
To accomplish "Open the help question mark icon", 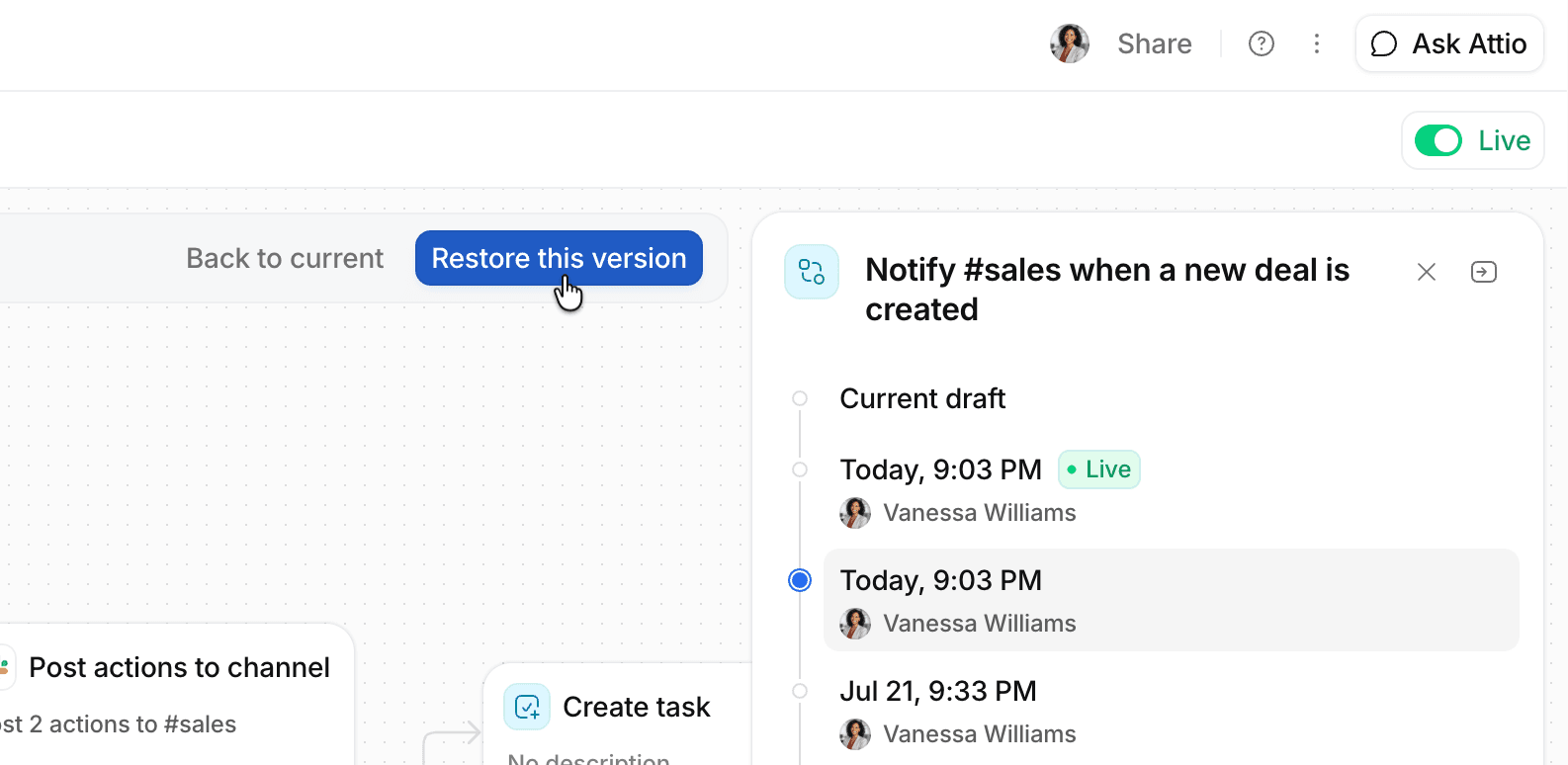I will pyautogui.click(x=1261, y=43).
